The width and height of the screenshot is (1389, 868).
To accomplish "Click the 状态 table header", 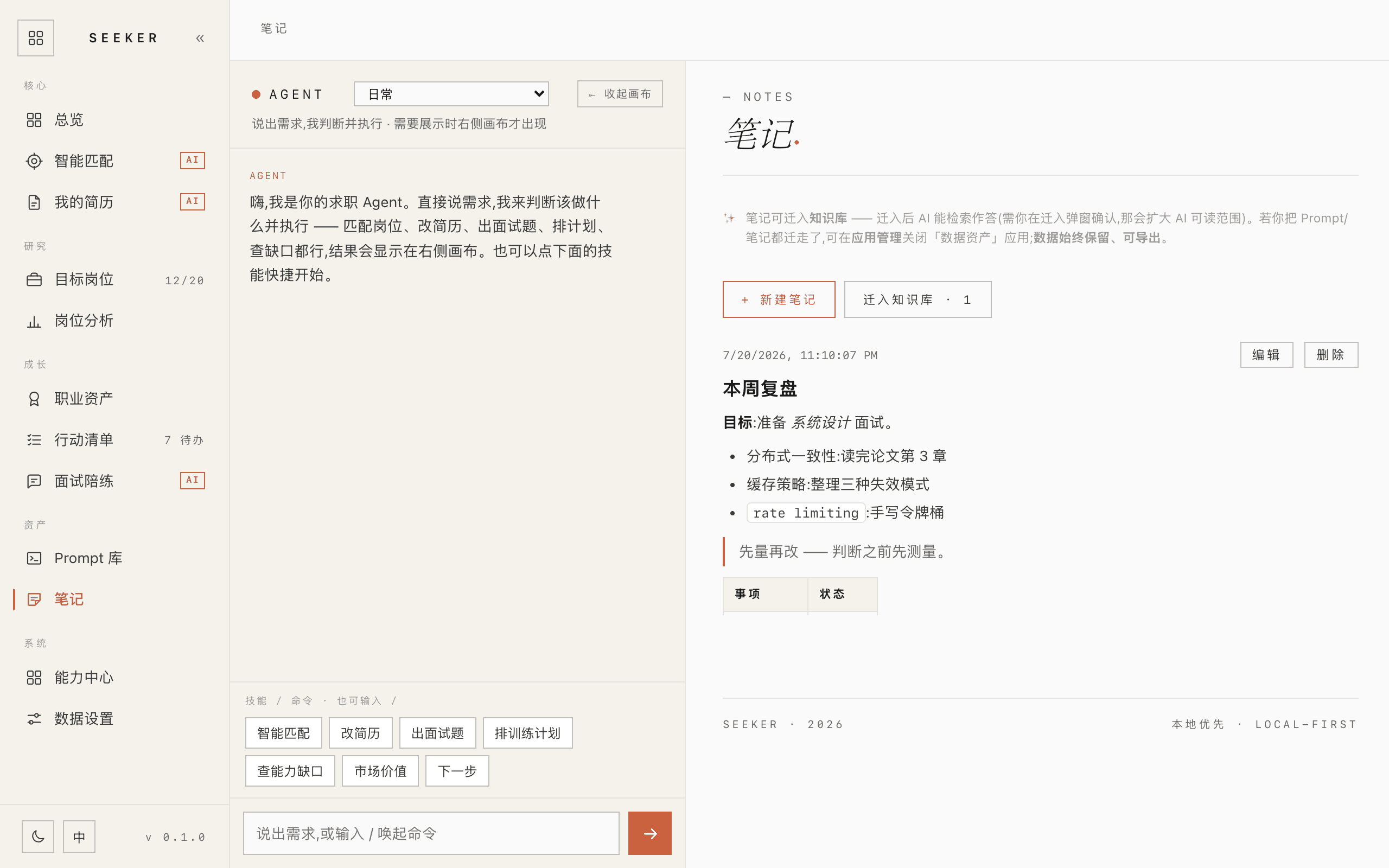I will (x=843, y=593).
